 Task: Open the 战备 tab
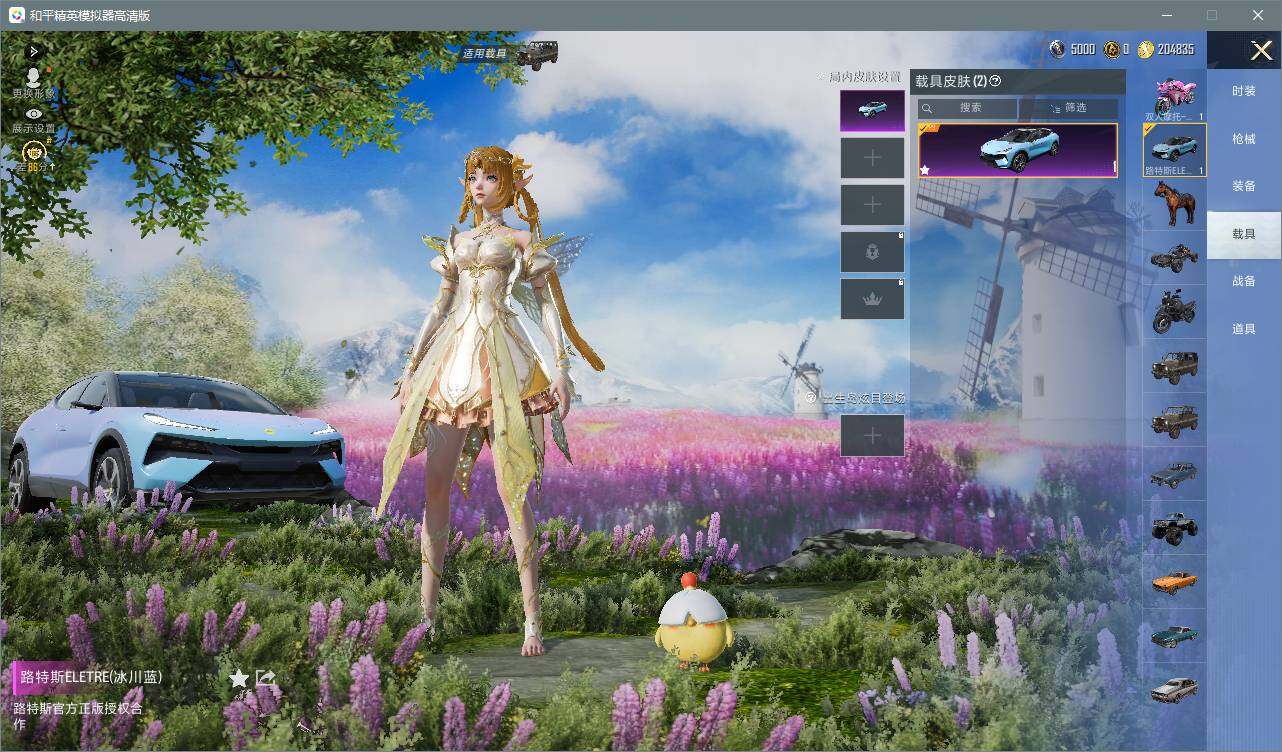click(1244, 281)
